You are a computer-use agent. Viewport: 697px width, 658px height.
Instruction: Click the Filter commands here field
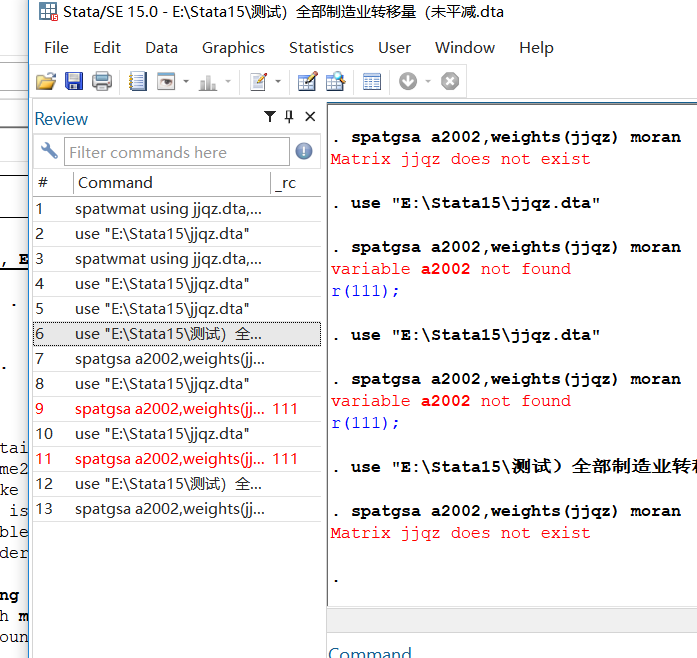click(x=176, y=152)
